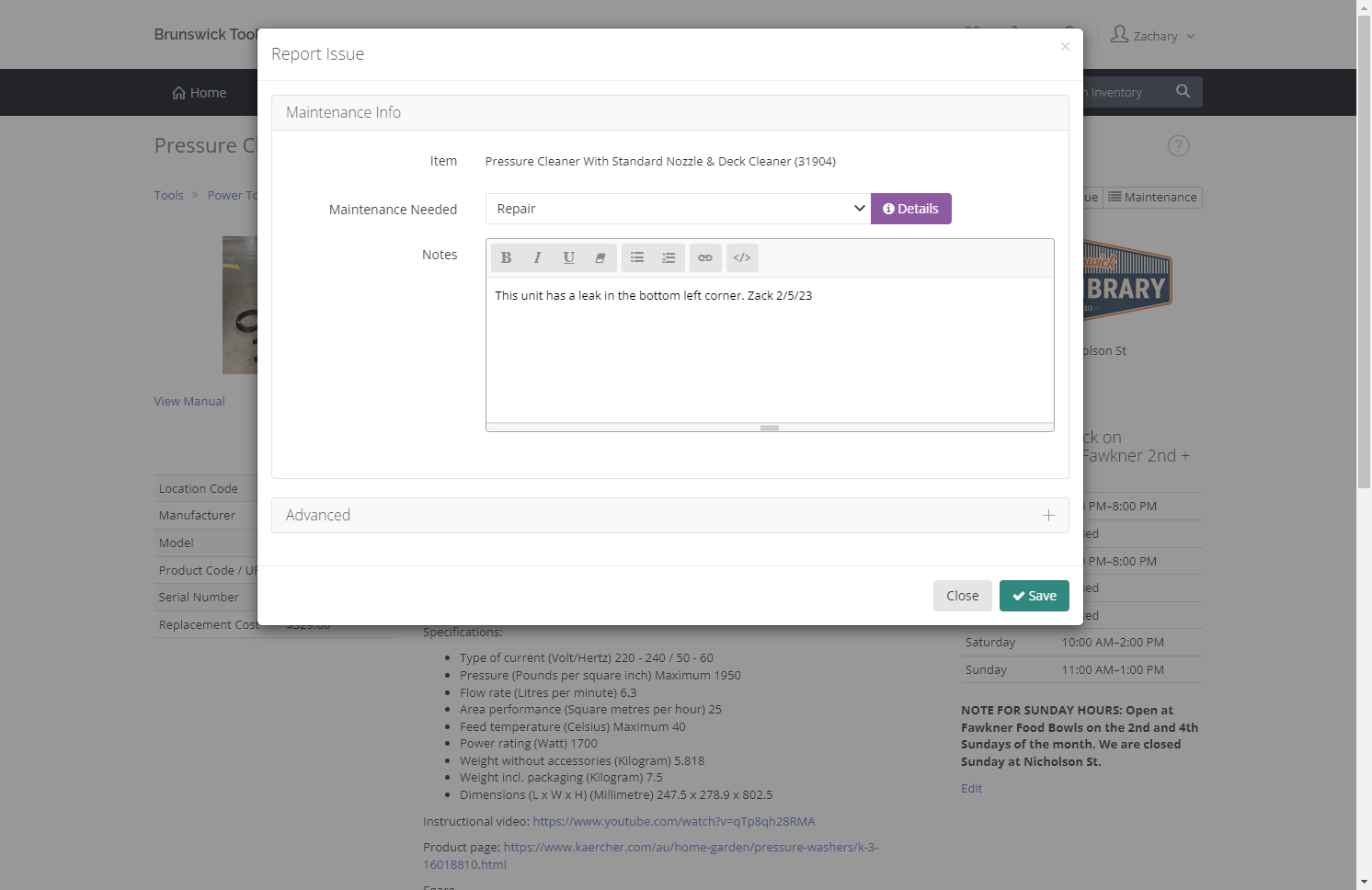Click the Manufacturer row label

(197, 516)
